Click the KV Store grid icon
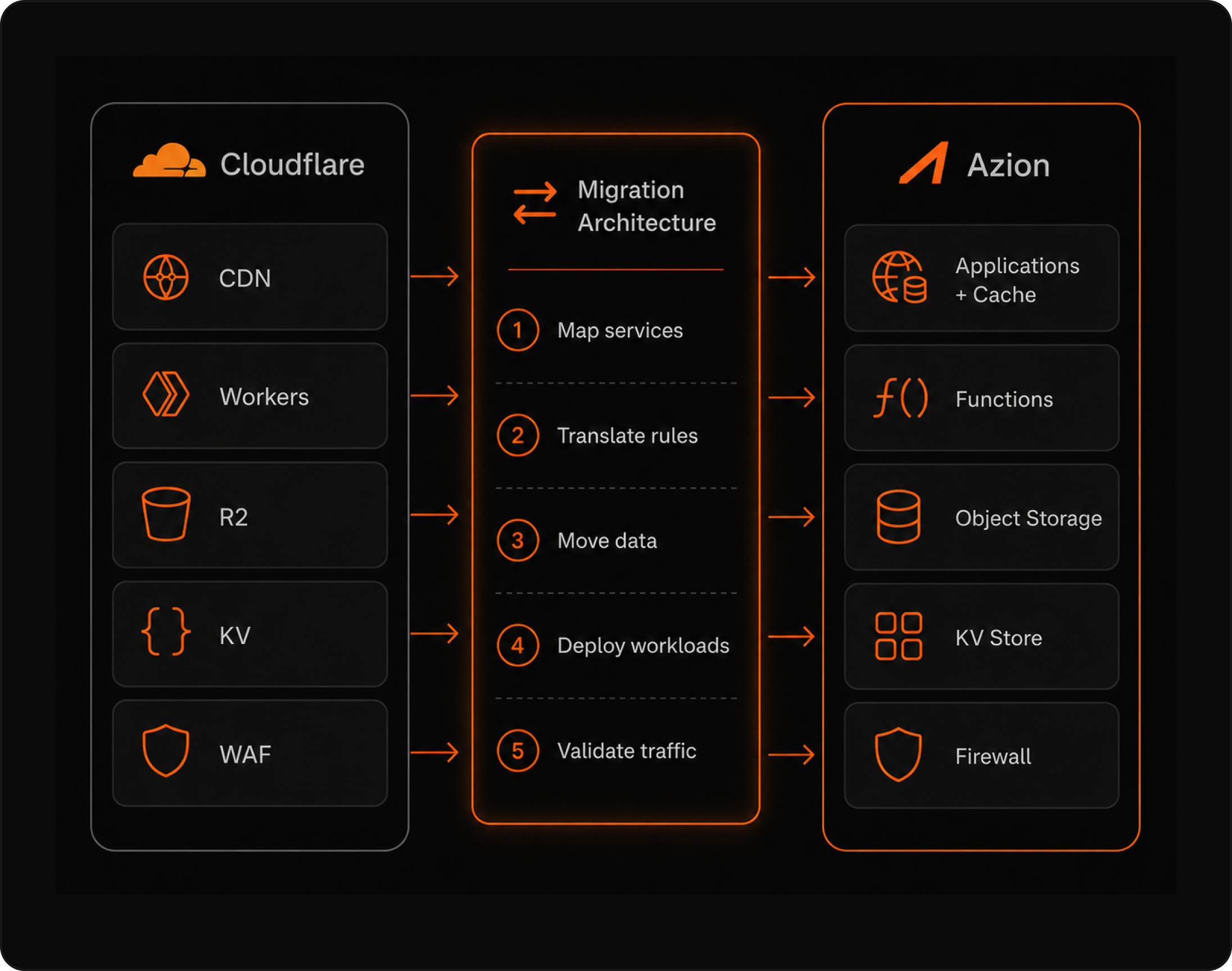1232x971 pixels. pyautogui.click(x=898, y=636)
